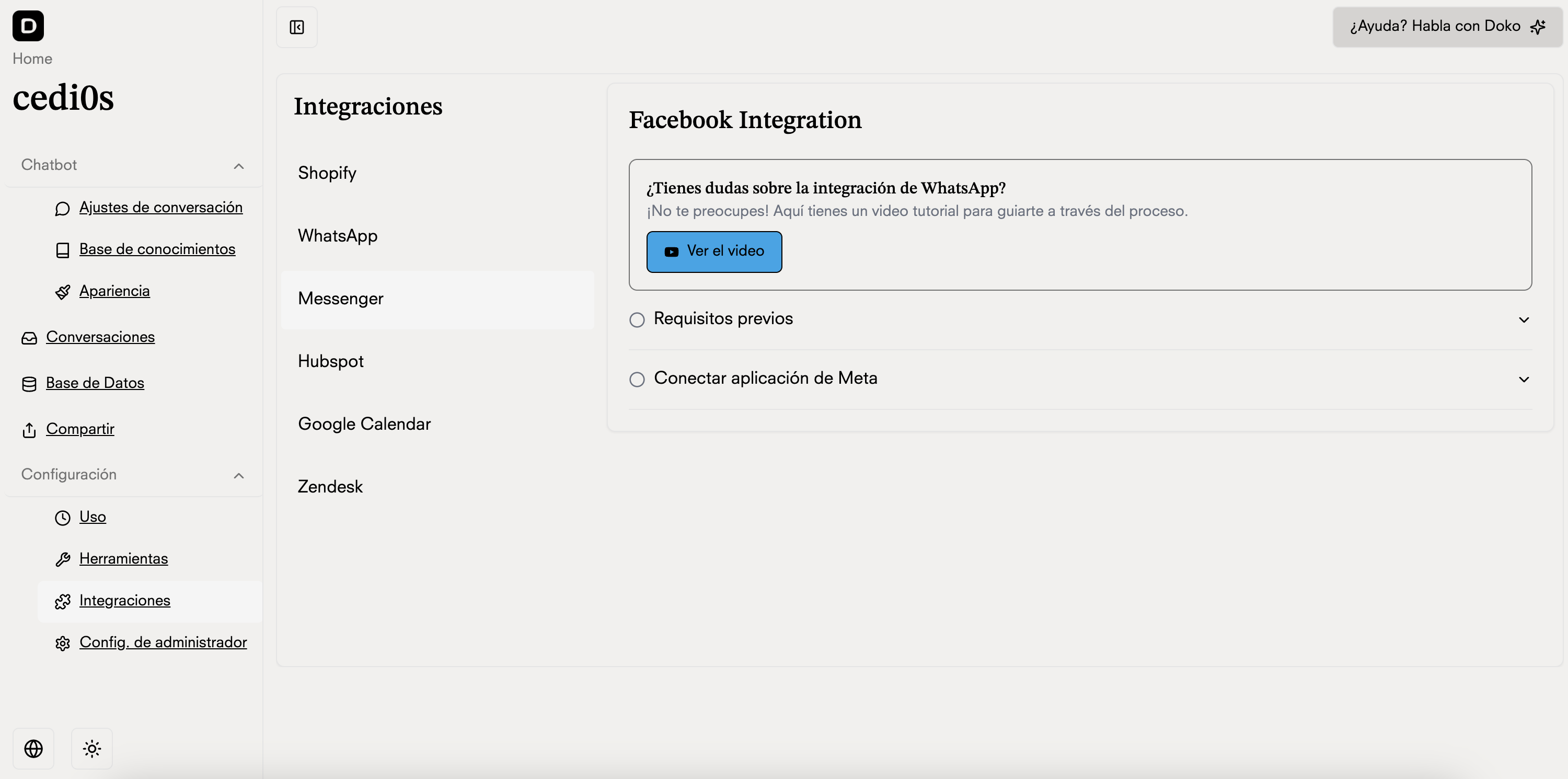The image size is (1568, 779).
Task: Select the Apariencia brush icon
Action: coord(63,291)
